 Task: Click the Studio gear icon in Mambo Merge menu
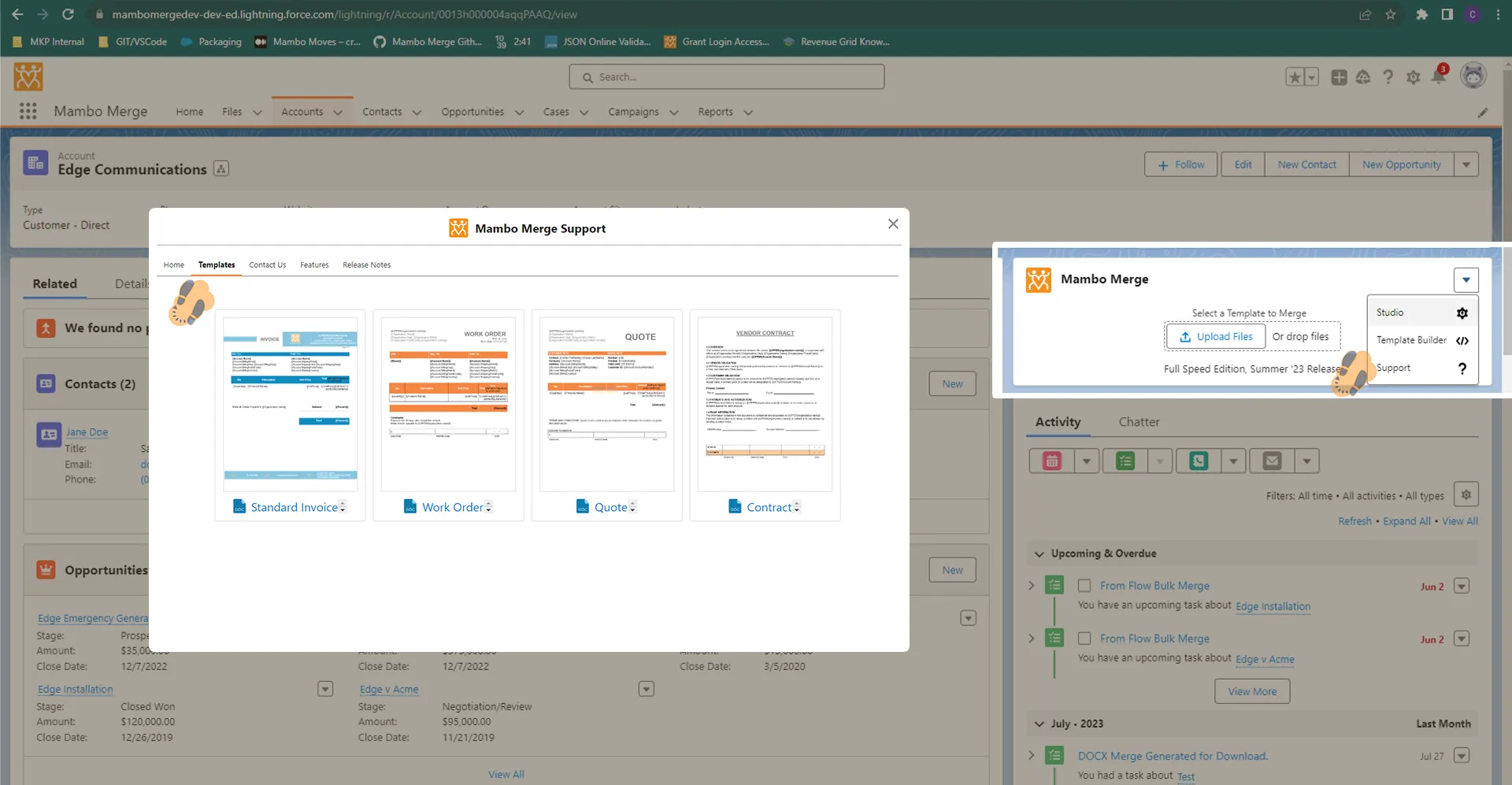[x=1462, y=313]
